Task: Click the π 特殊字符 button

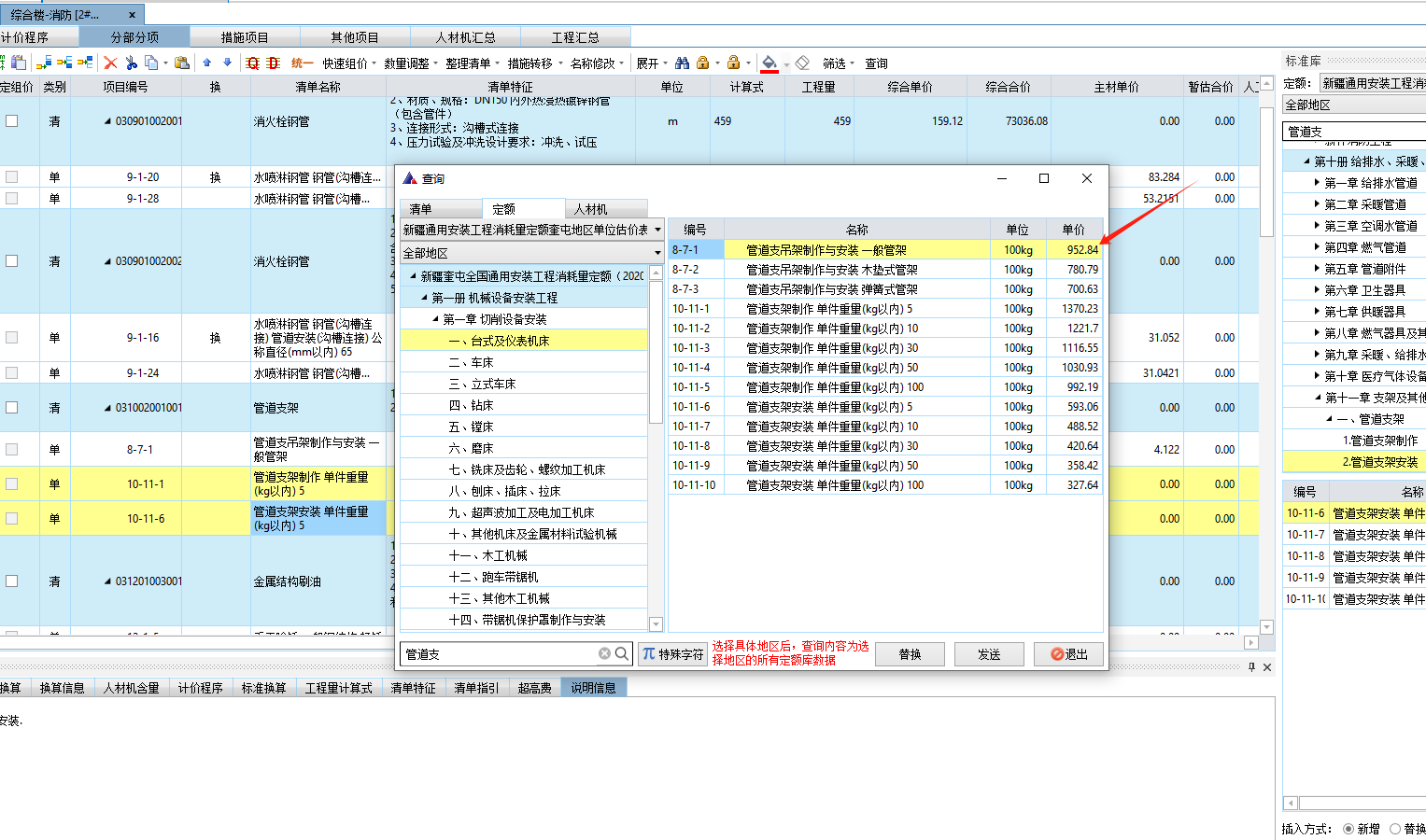Action: coord(672,654)
